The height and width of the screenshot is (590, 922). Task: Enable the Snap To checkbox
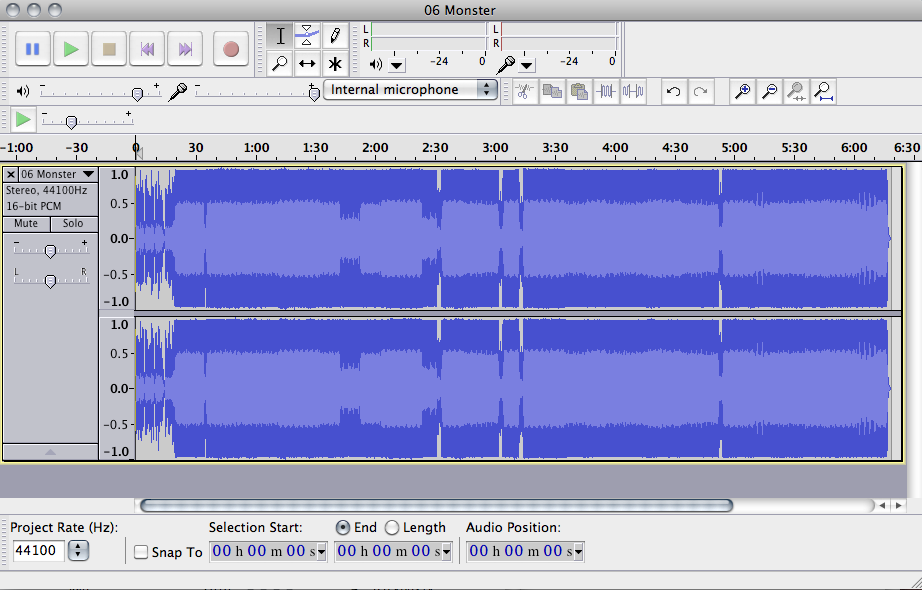pos(141,552)
